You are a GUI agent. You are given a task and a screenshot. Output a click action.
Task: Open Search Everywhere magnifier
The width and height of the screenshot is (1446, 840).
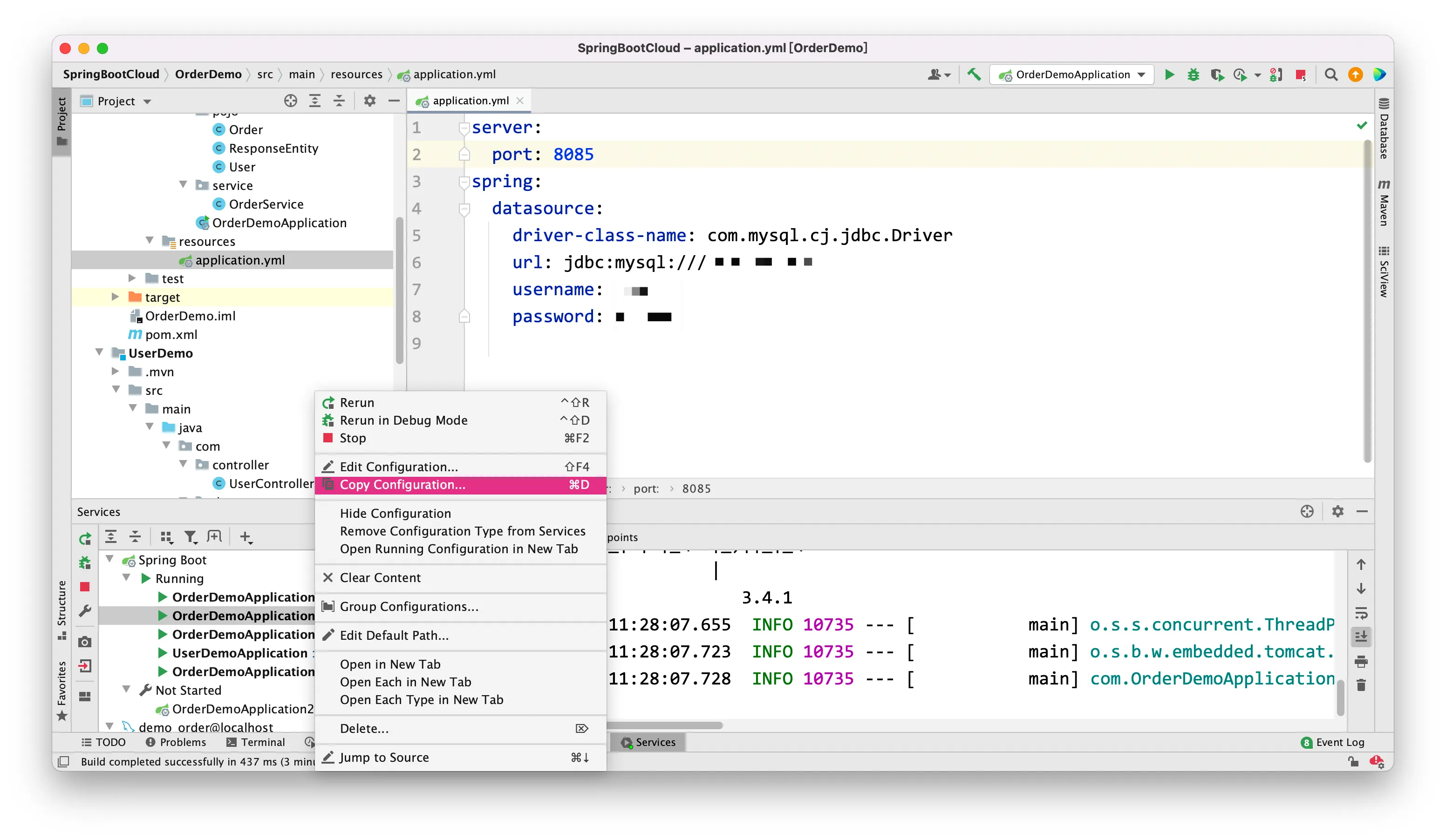[1330, 75]
